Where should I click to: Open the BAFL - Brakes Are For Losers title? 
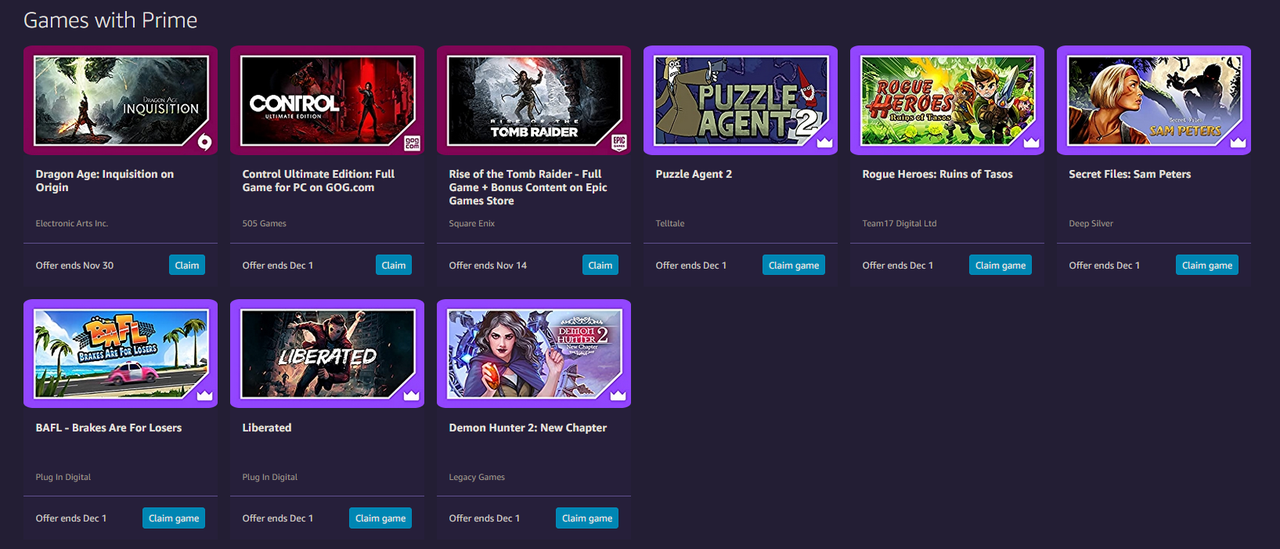109,428
